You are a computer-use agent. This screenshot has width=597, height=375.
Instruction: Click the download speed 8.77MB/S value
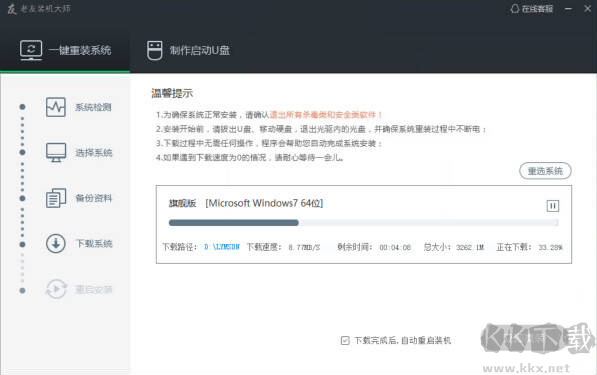tap(304, 247)
